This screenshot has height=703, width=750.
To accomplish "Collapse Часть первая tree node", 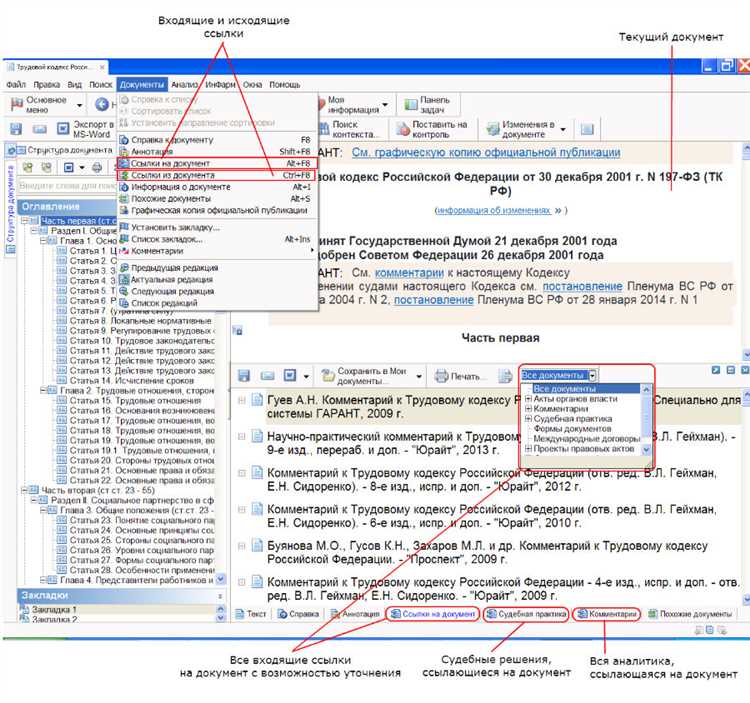I will tap(24, 220).
